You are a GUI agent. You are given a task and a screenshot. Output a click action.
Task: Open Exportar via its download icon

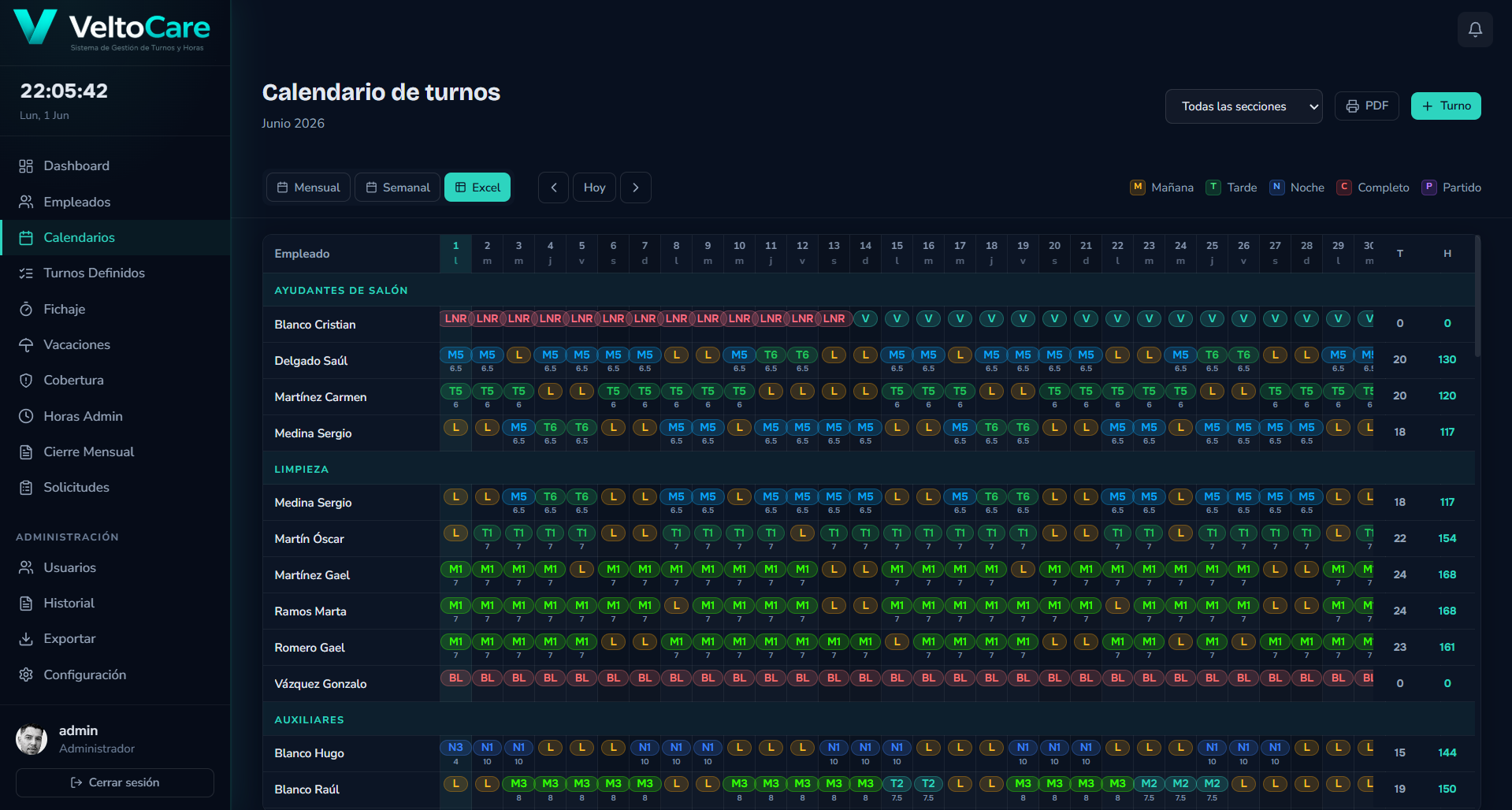[x=26, y=639]
